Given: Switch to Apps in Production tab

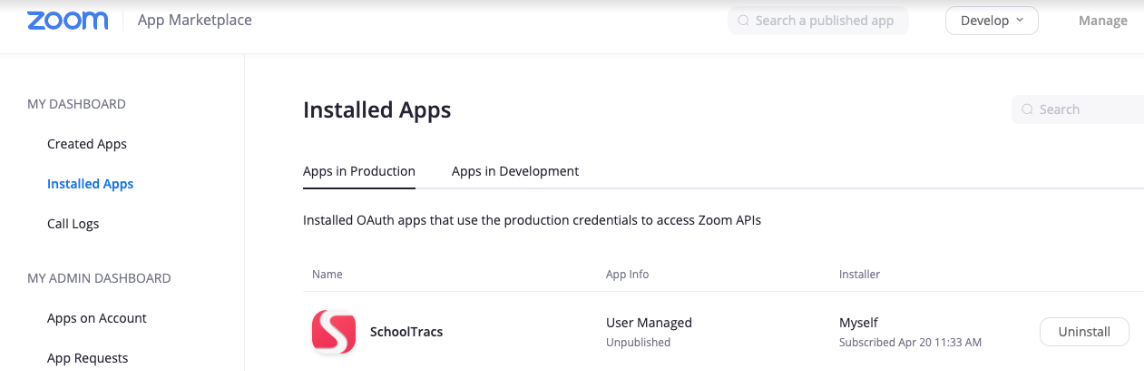Looking at the screenshot, I should [x=359, y=171].
